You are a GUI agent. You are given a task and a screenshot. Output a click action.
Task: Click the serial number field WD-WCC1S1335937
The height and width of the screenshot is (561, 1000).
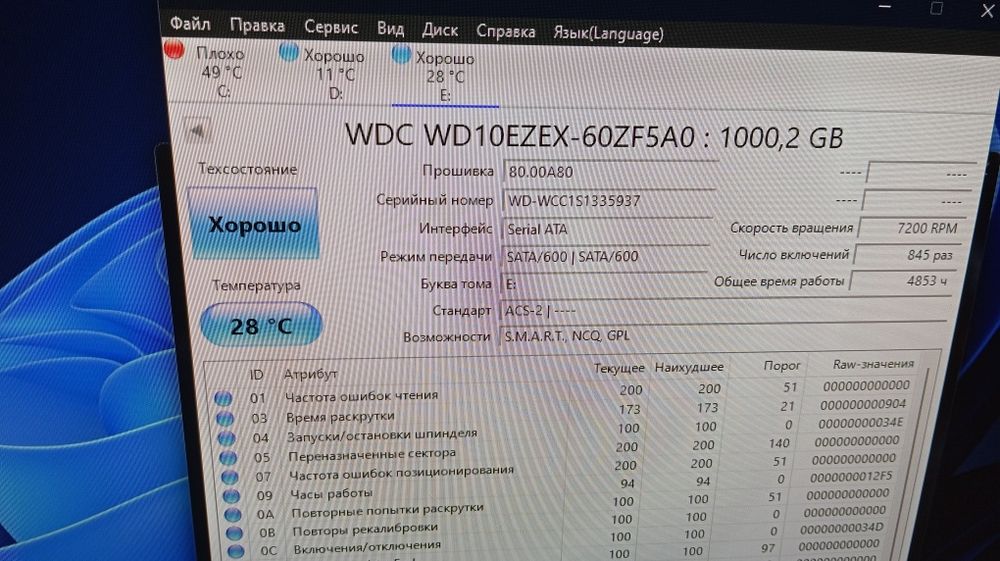click(x=608, y=200)
